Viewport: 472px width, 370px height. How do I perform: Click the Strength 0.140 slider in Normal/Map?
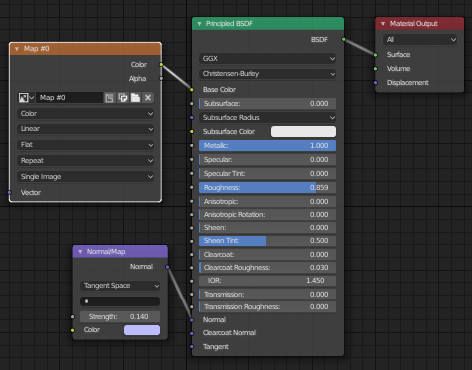[120, 317]
